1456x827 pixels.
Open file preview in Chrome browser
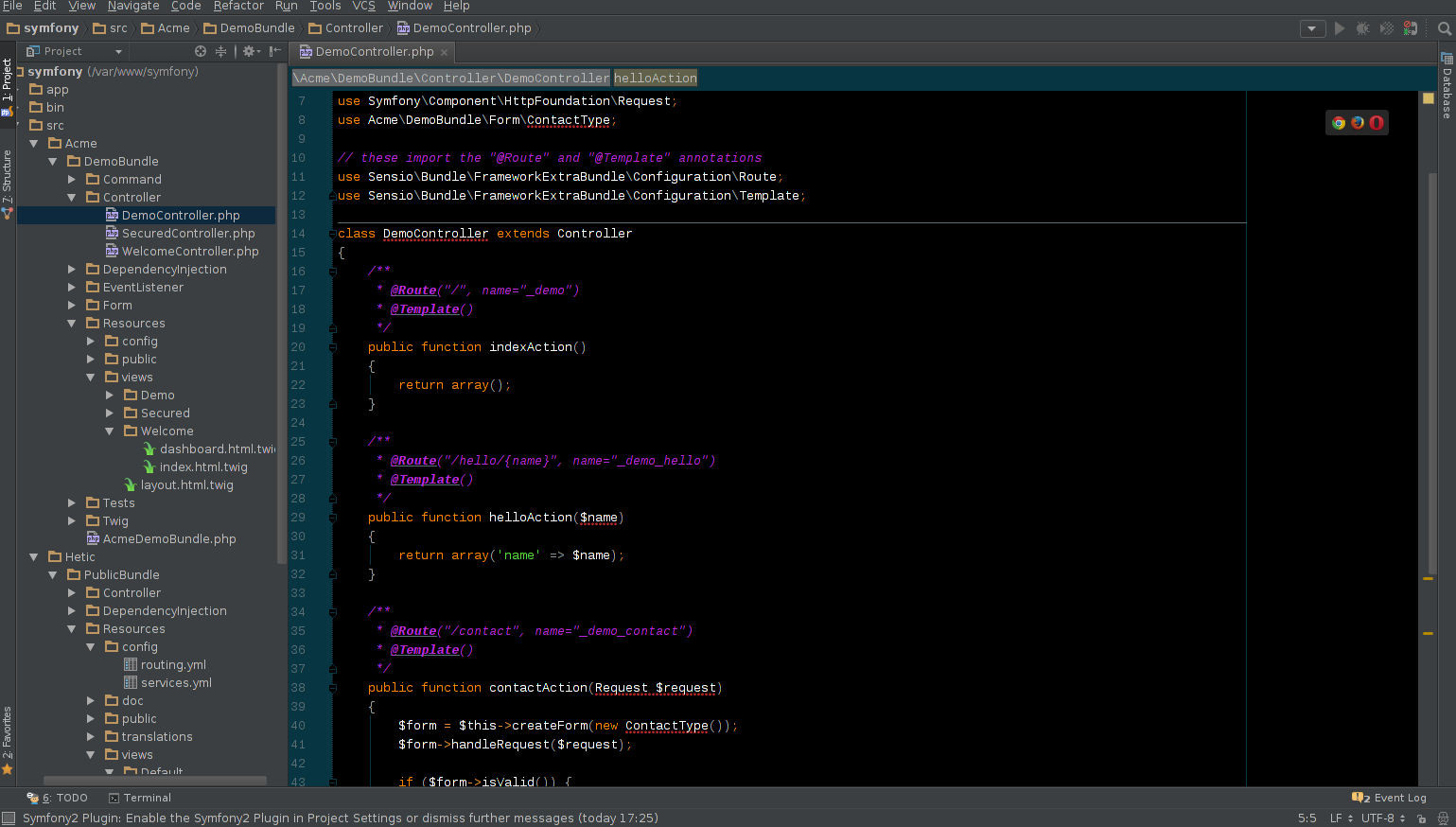[1339, 122]
